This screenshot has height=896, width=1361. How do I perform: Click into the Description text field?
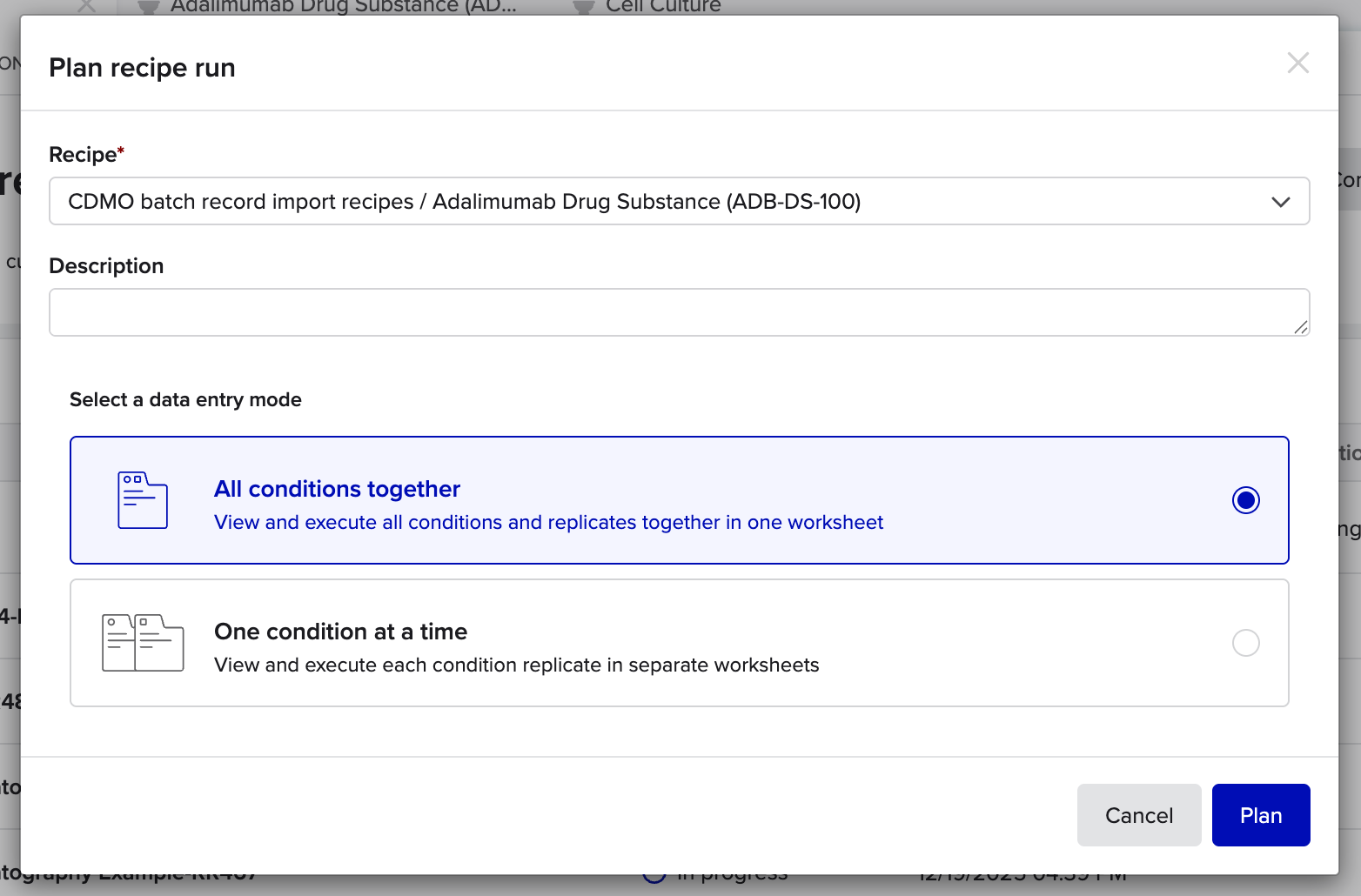click(679, 312)
